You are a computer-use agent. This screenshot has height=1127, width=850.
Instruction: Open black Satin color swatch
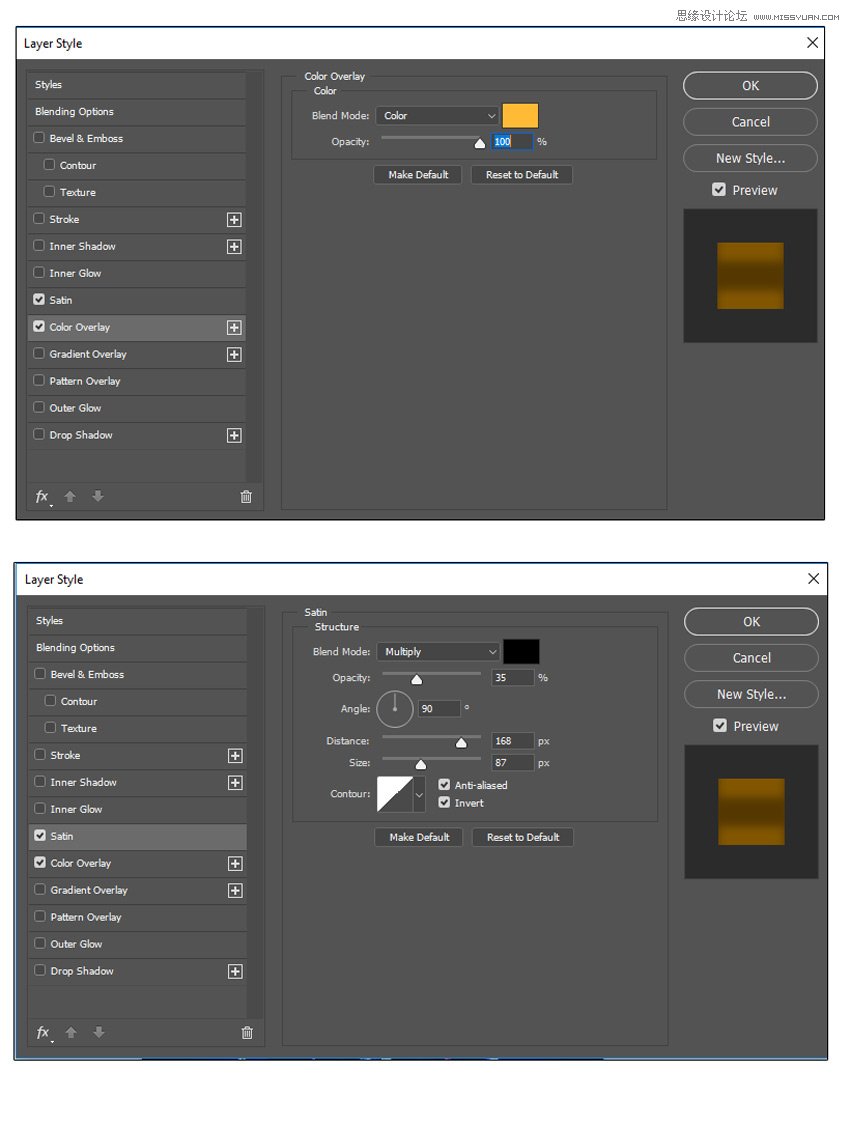(521, 652)
